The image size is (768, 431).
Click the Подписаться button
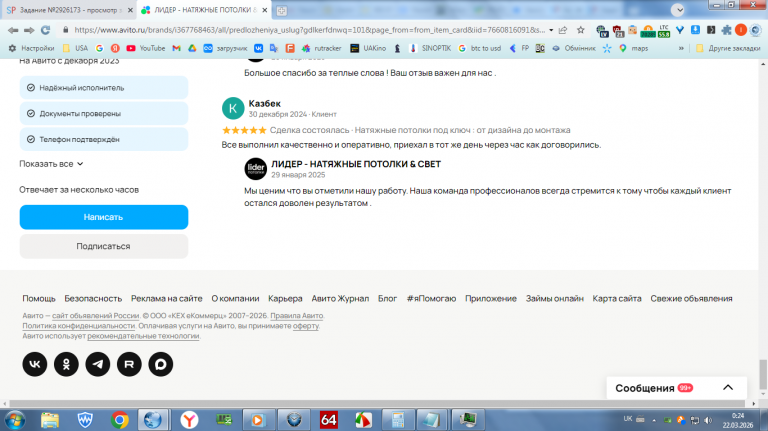coord(104,246)
